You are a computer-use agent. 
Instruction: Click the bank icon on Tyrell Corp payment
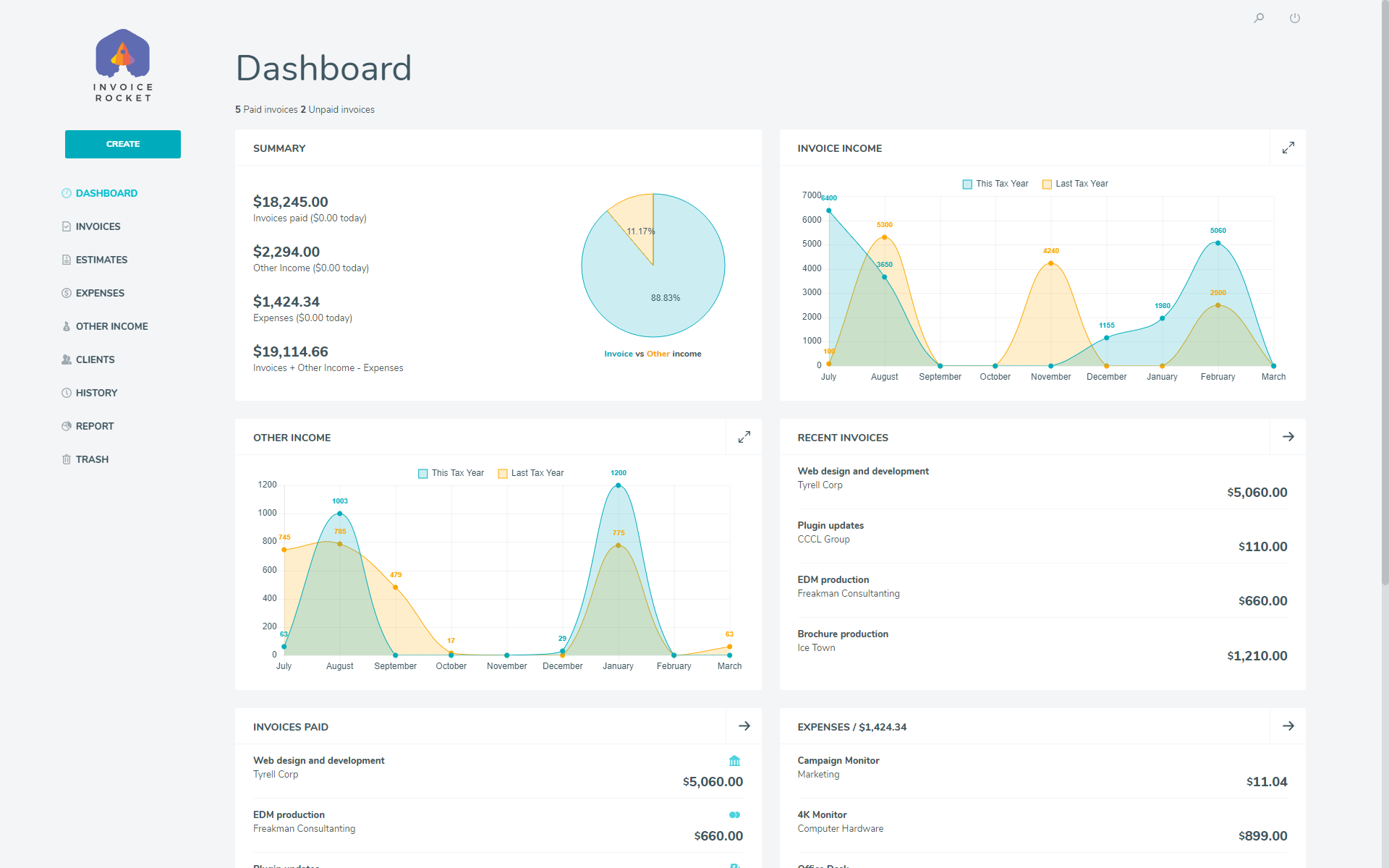pos(734,760)
